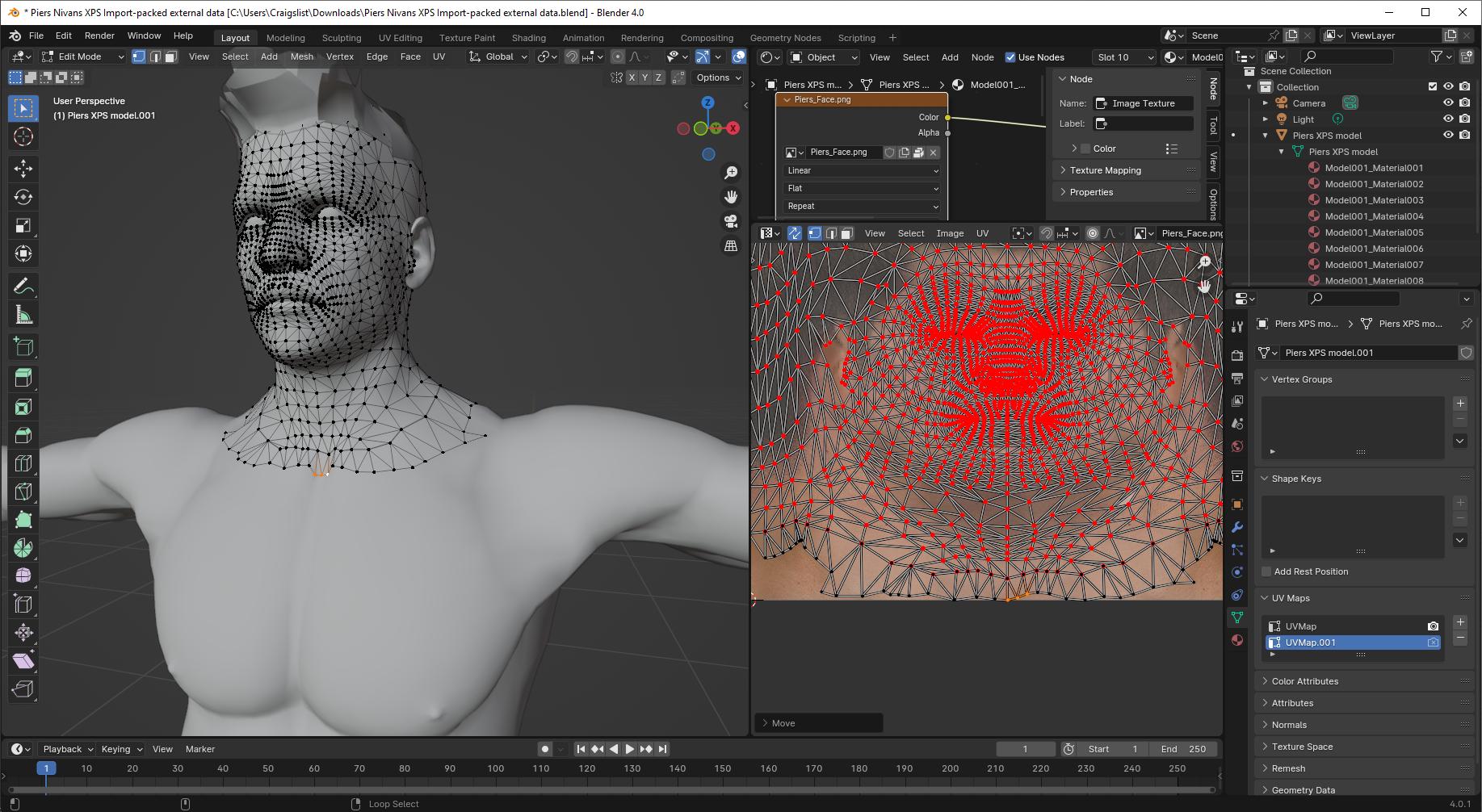Select the Annotate tool

pyautogui.click(x=23, y=286)
